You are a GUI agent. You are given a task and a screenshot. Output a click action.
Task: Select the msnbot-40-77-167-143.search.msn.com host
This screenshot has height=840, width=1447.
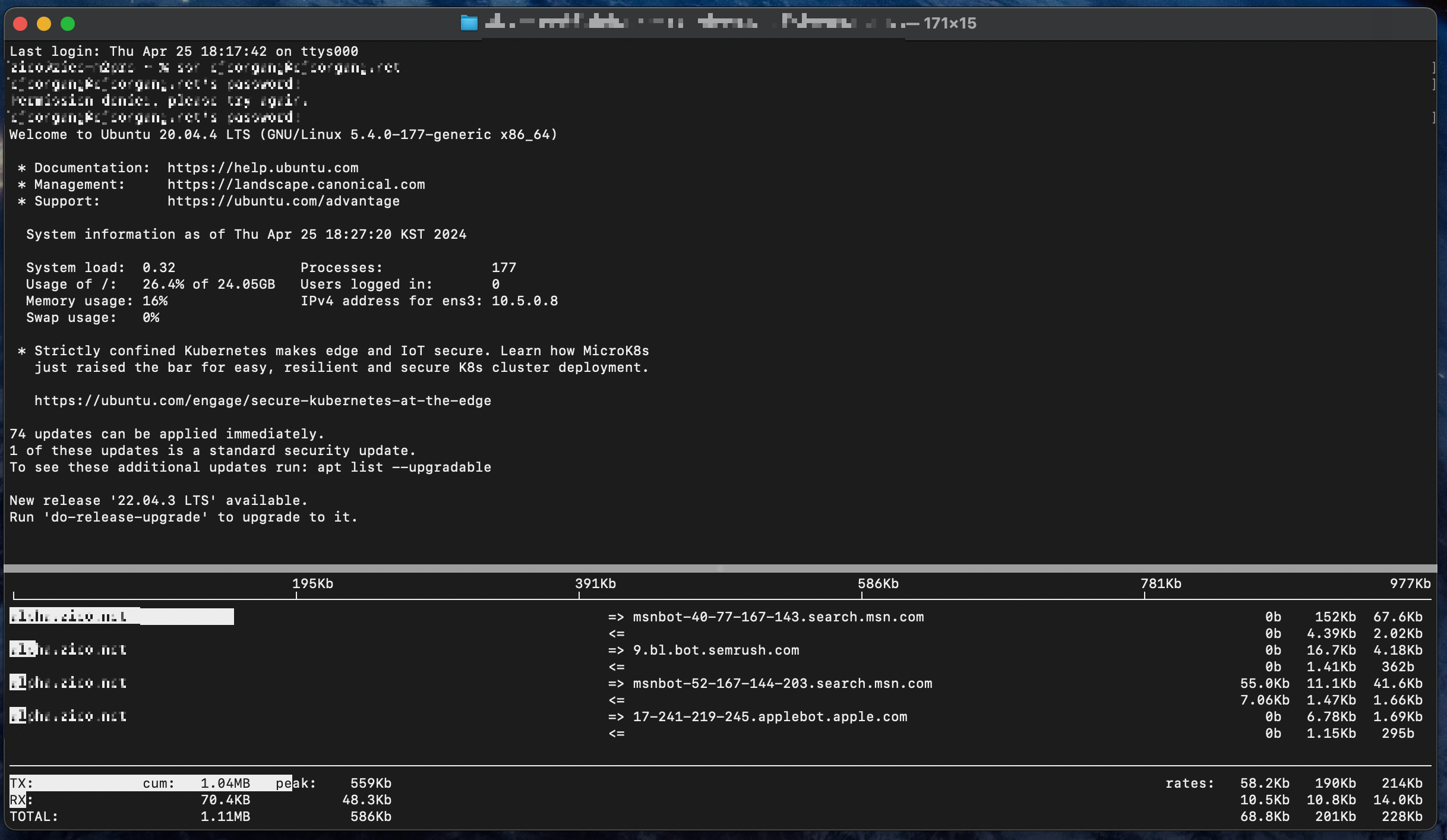pos(778,617)
